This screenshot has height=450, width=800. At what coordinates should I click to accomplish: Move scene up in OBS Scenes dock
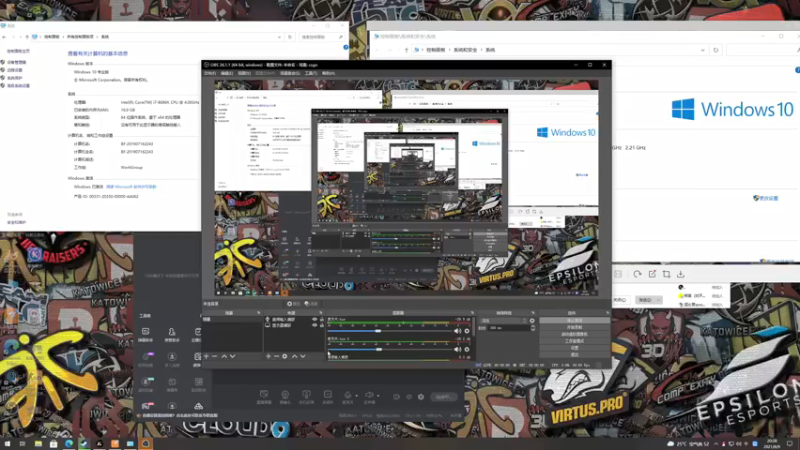(x=223, y=356)
